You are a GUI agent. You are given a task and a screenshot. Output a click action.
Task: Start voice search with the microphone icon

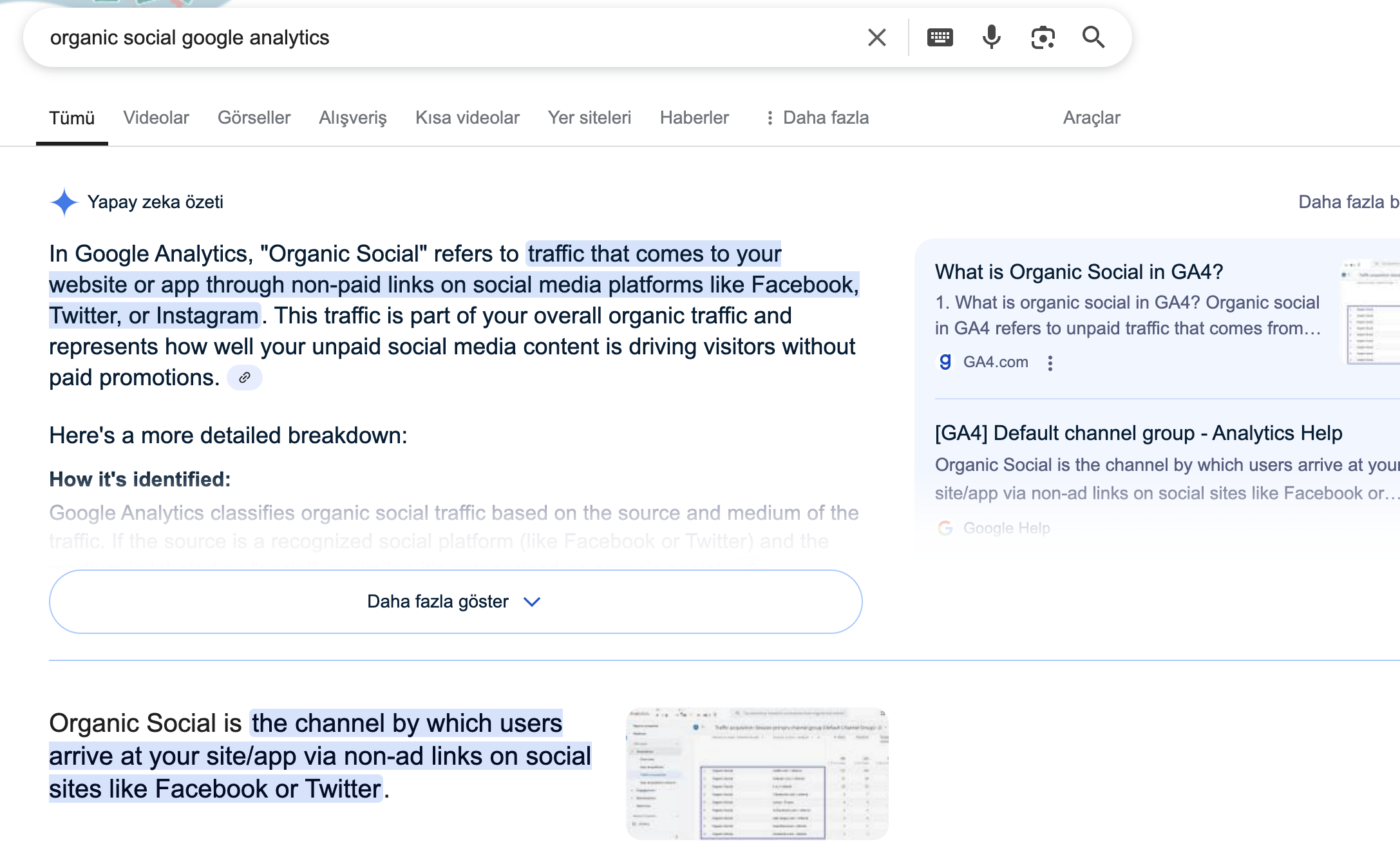pyautogui.click(x=991, y=37)
